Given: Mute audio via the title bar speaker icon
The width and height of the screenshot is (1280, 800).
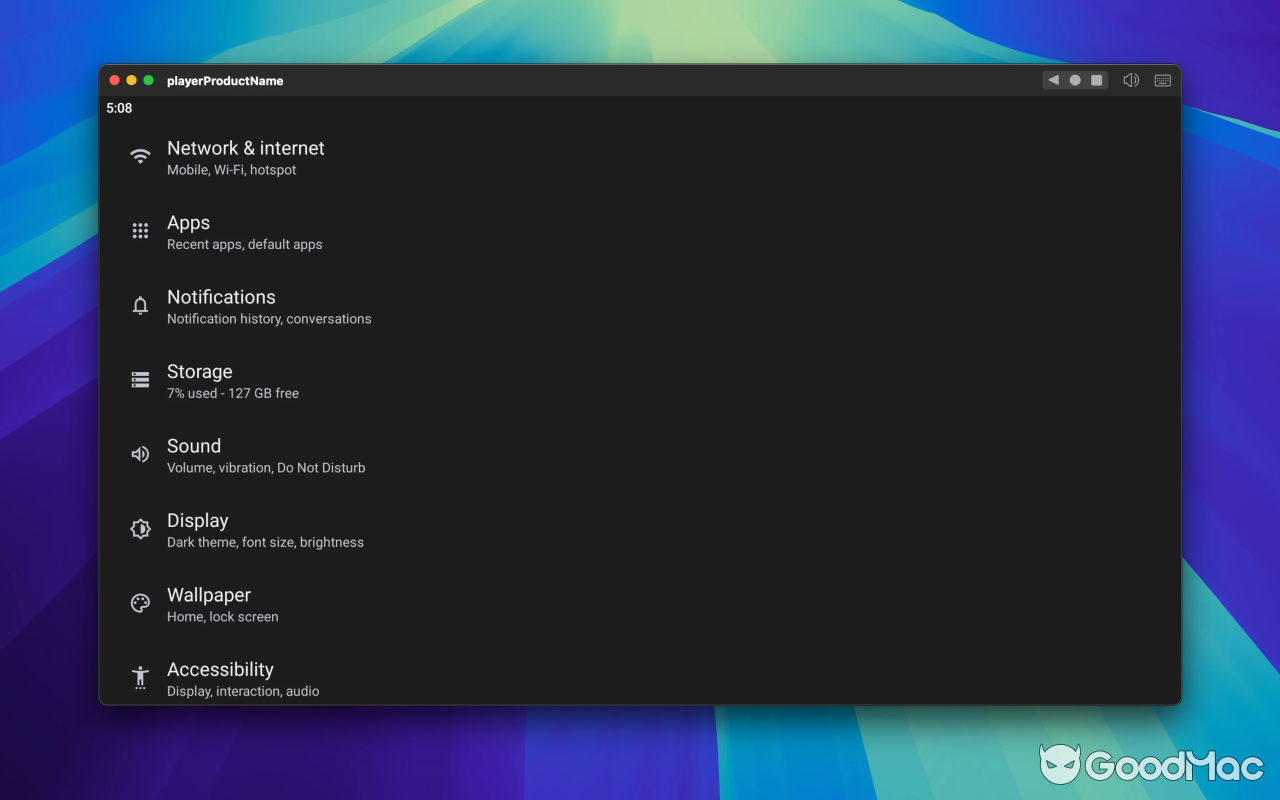Looking at the screenshot, I should [1131, 80].
